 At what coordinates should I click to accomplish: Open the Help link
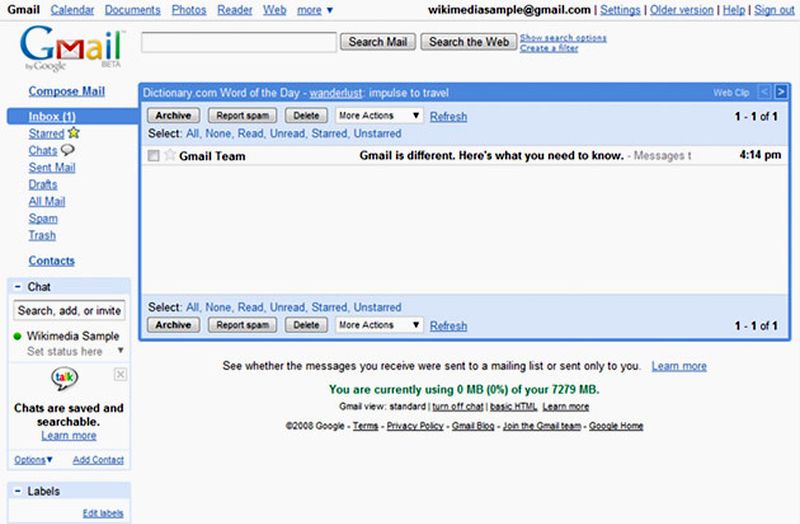[734, 10]
